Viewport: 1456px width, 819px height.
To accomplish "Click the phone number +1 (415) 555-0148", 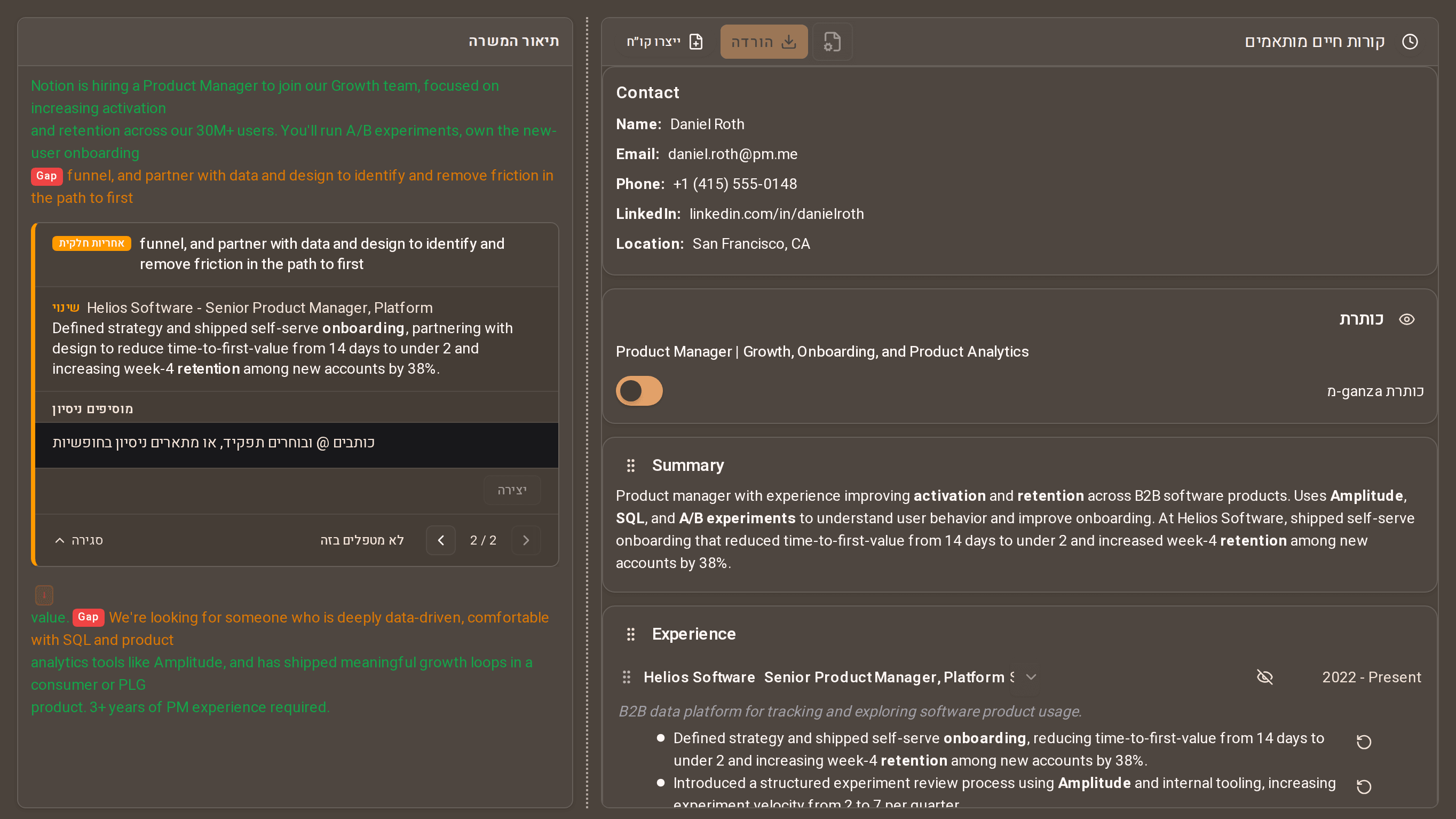I will (735, 184).
